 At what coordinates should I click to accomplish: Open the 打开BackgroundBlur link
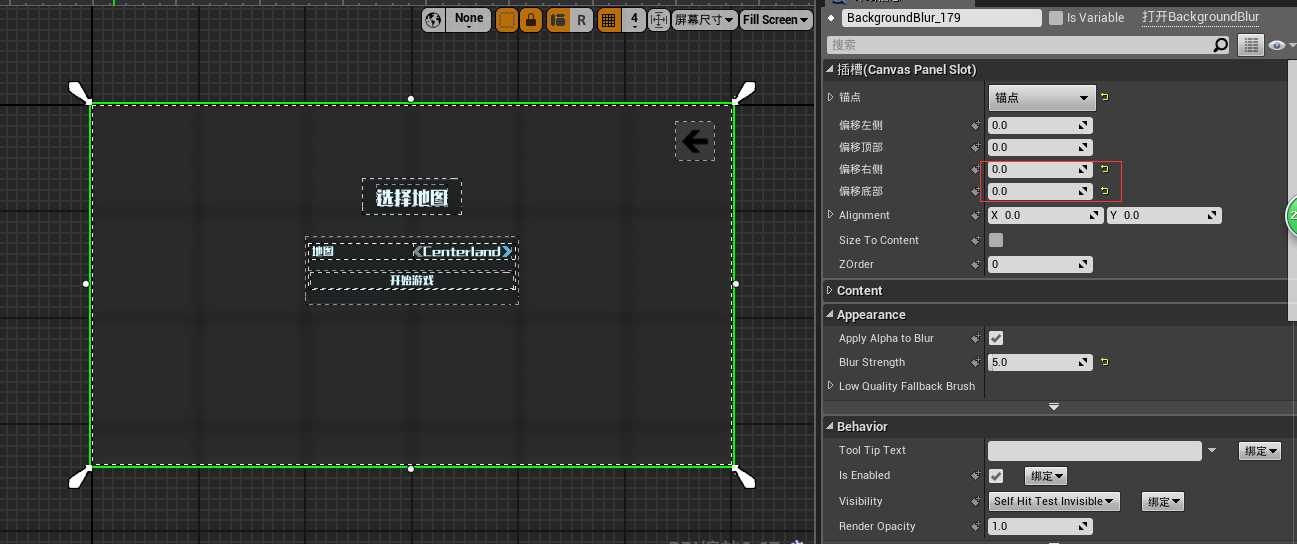(1201, 17)
